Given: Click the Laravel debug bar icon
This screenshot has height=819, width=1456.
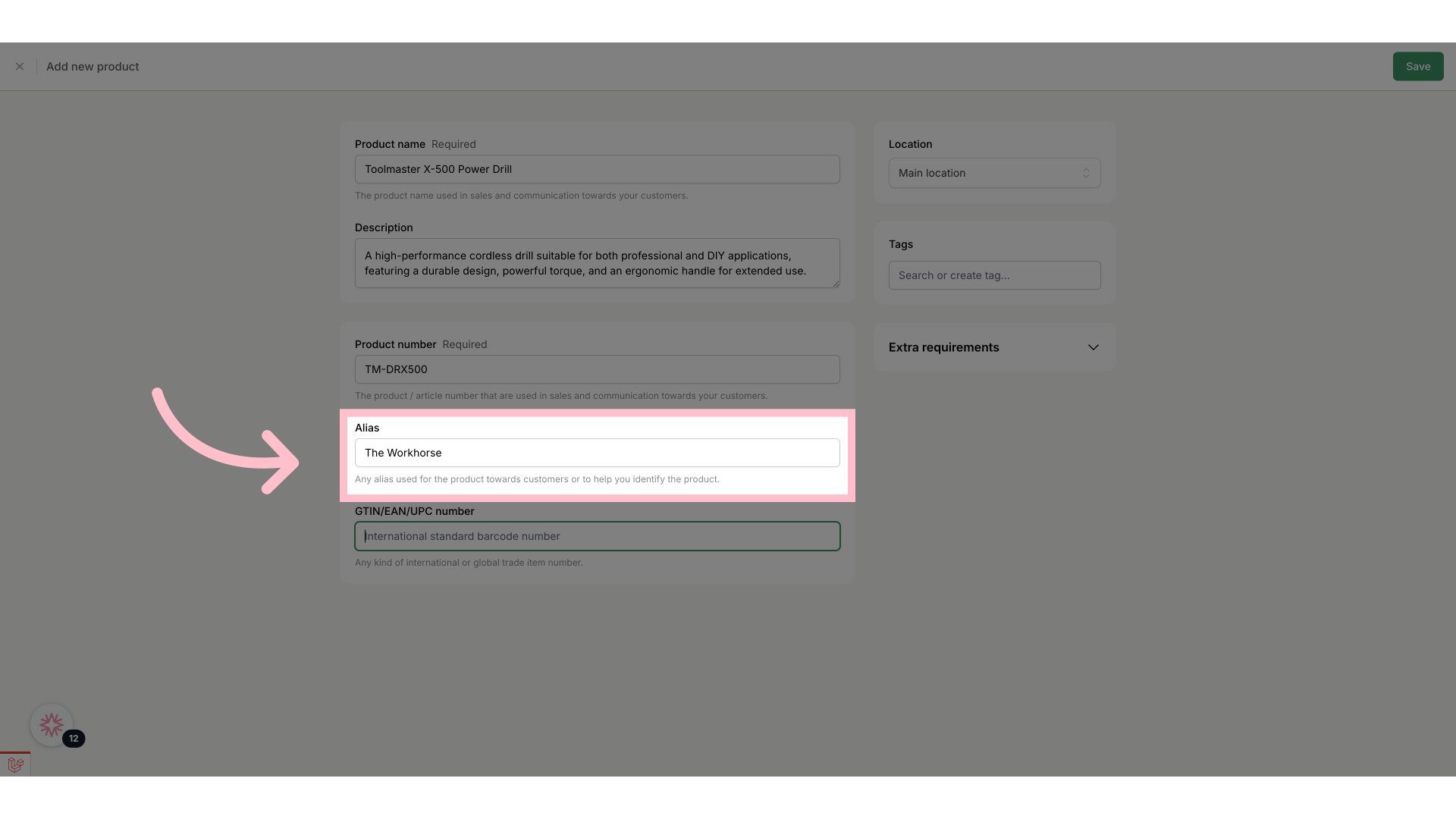Looking at the screenshot, I should point(15,764).
